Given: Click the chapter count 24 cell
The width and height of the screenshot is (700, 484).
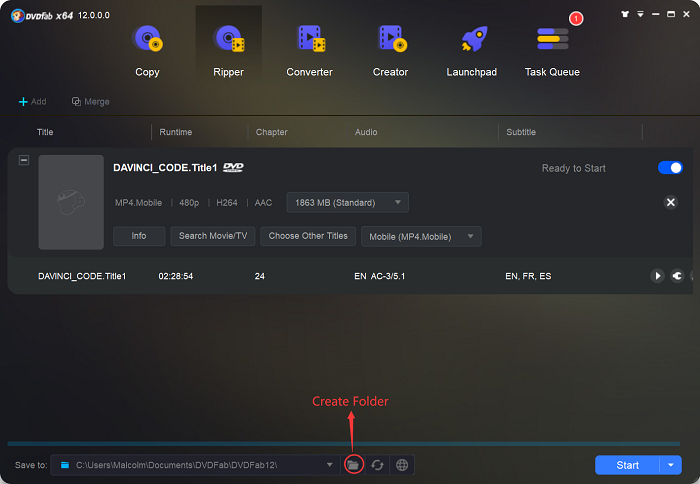Looking at the screenshot, I should (x=260, y=276).
